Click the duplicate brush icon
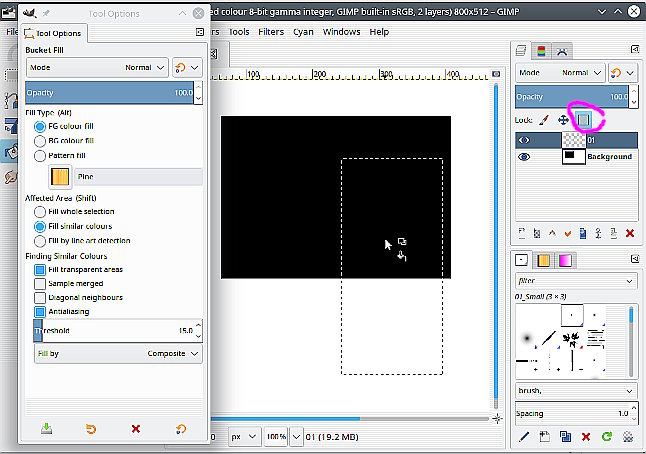Screen dimensions: 646x454 pos(566,437)
